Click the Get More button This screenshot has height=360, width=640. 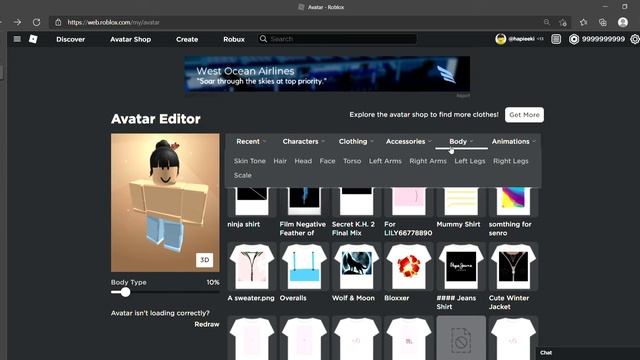point(524,115)
